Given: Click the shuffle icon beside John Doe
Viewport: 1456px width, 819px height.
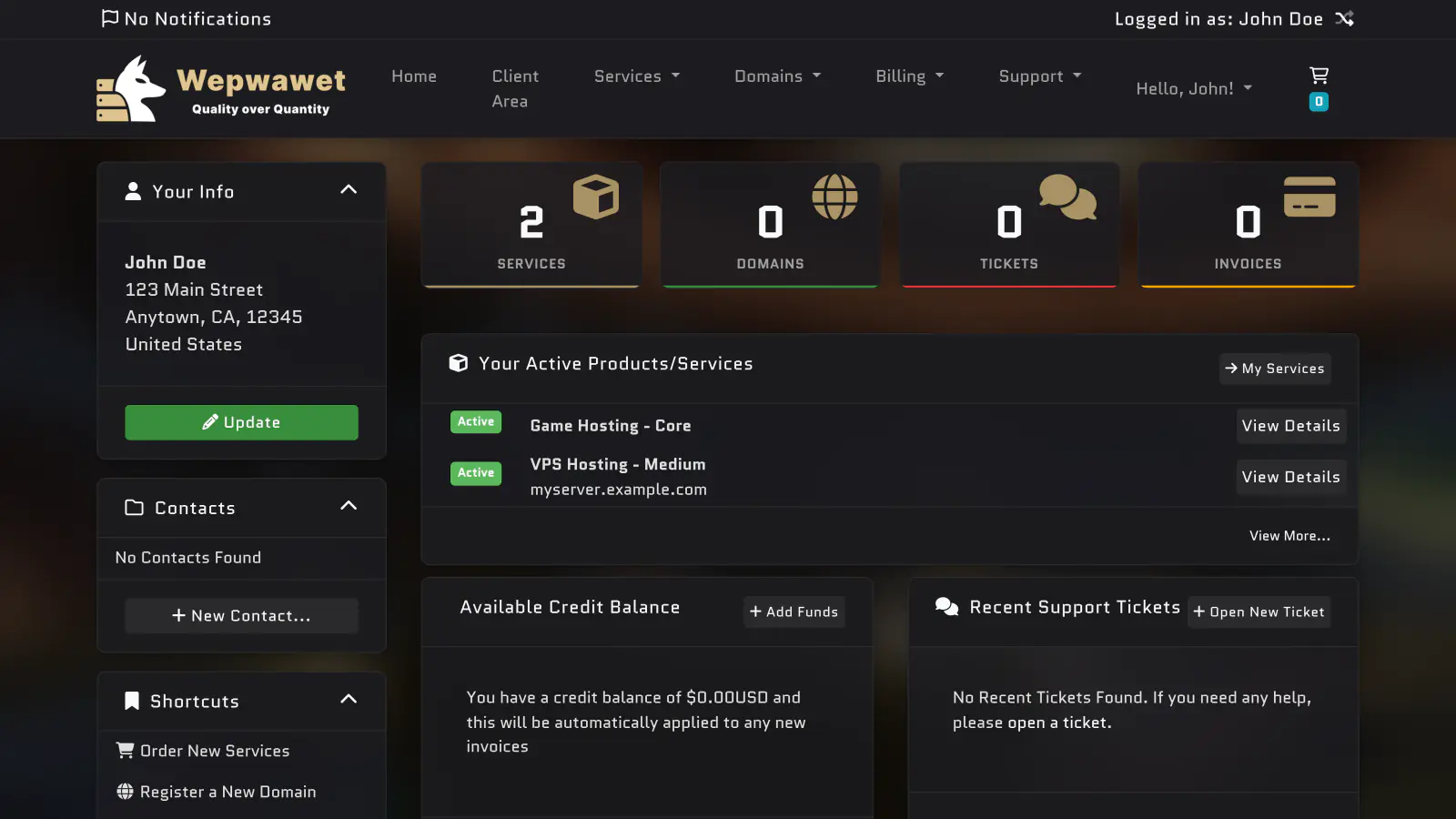Looking at the screenshot, I should click(1344, 18).
